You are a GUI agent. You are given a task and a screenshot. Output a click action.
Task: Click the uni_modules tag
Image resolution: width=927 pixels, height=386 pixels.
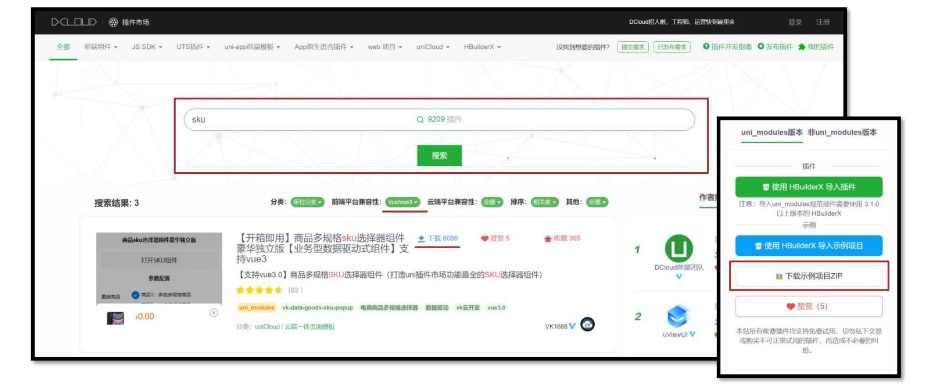click(257, 308)
